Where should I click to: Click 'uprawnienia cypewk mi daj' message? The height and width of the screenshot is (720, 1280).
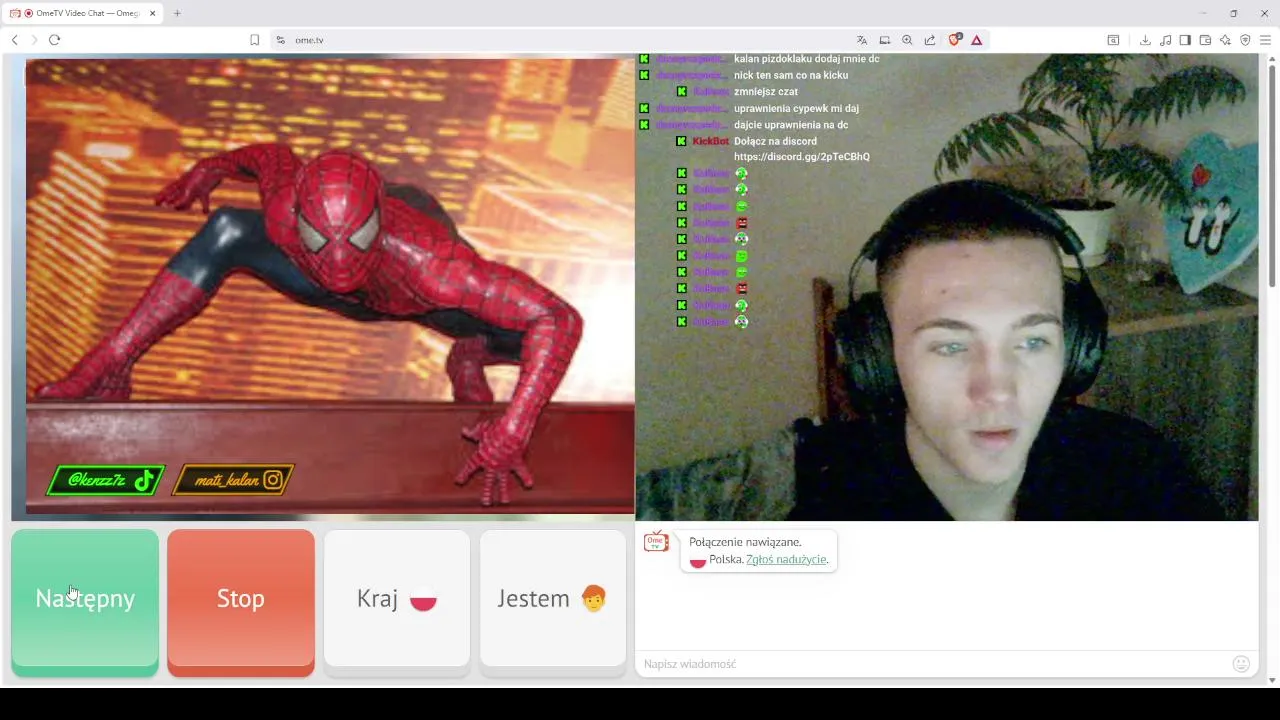(796, 108)
